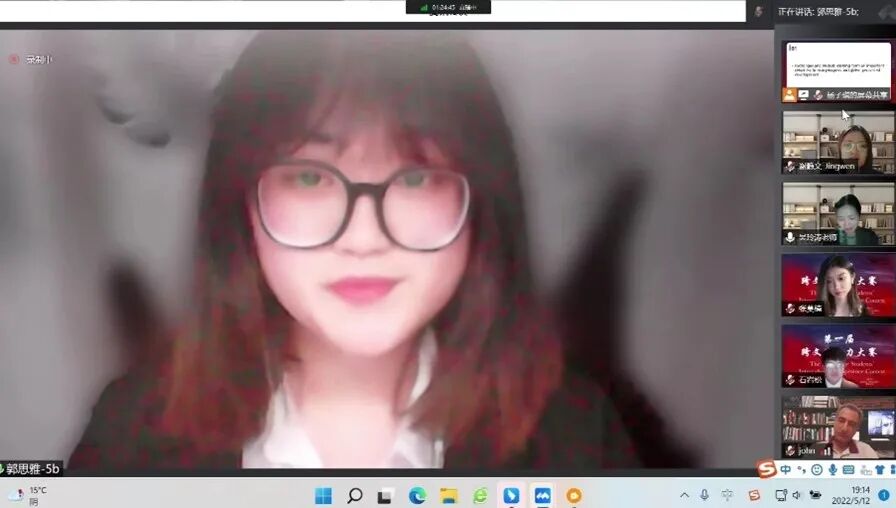Click the 正在讲话 current speaker label
The height and width of the screenshot is (508, 896).
[x=818, y=11]
